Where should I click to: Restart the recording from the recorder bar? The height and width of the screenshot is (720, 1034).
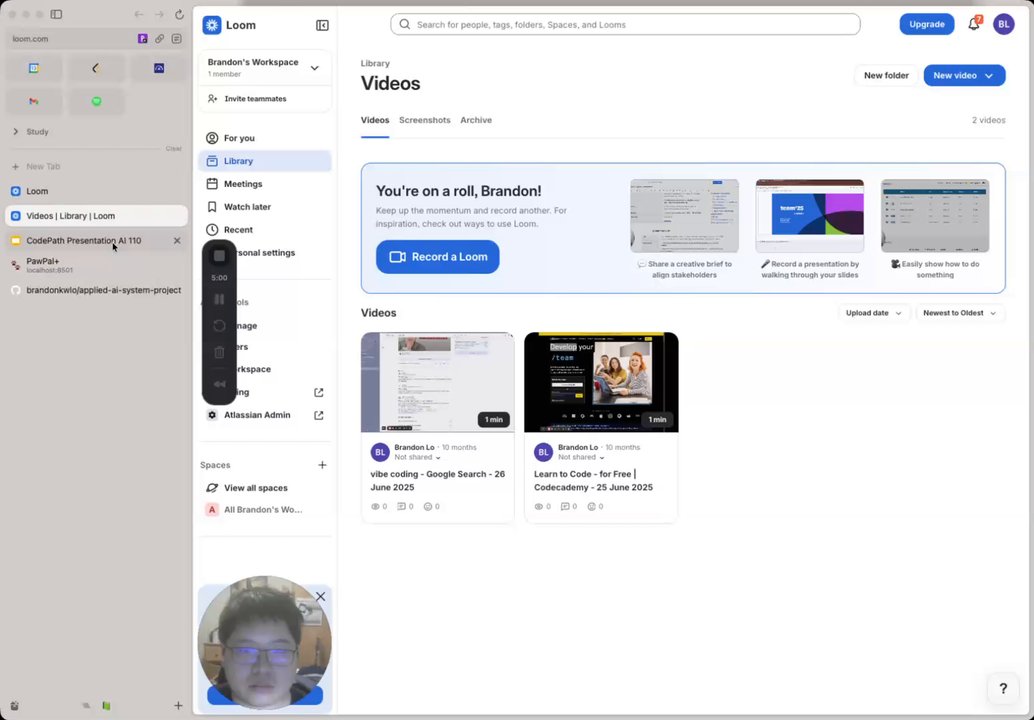point(219,326)
